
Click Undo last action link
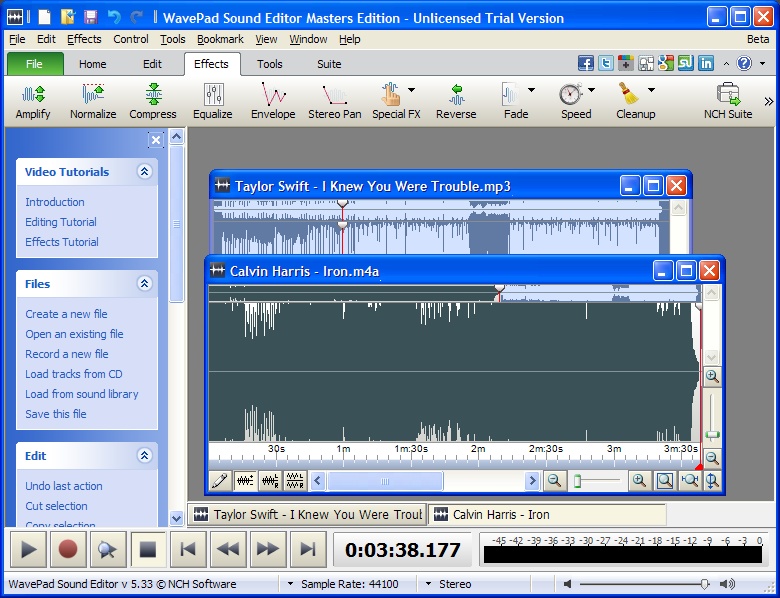click(64, 486)
